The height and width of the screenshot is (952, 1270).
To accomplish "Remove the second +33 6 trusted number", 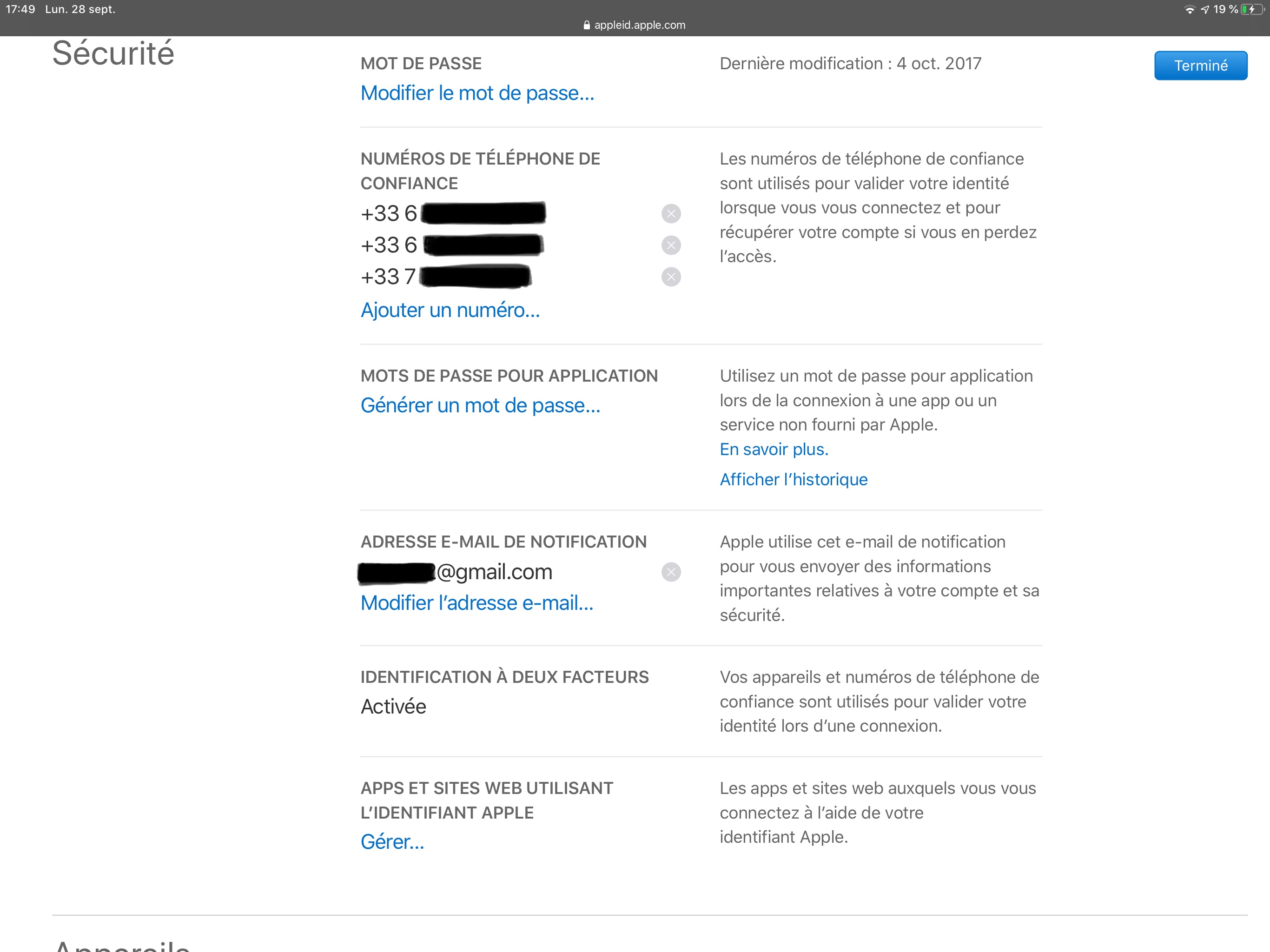I will coord(671,245).
